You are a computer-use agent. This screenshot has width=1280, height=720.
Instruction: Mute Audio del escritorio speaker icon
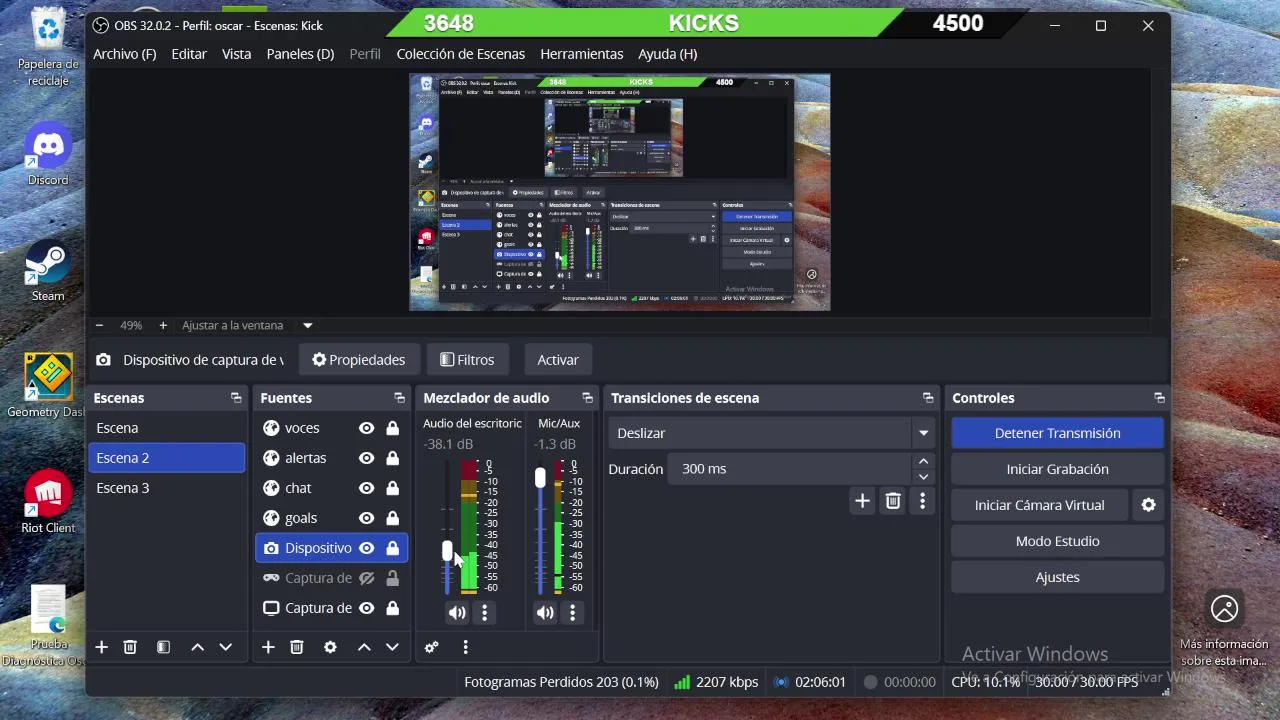[457, 613]
